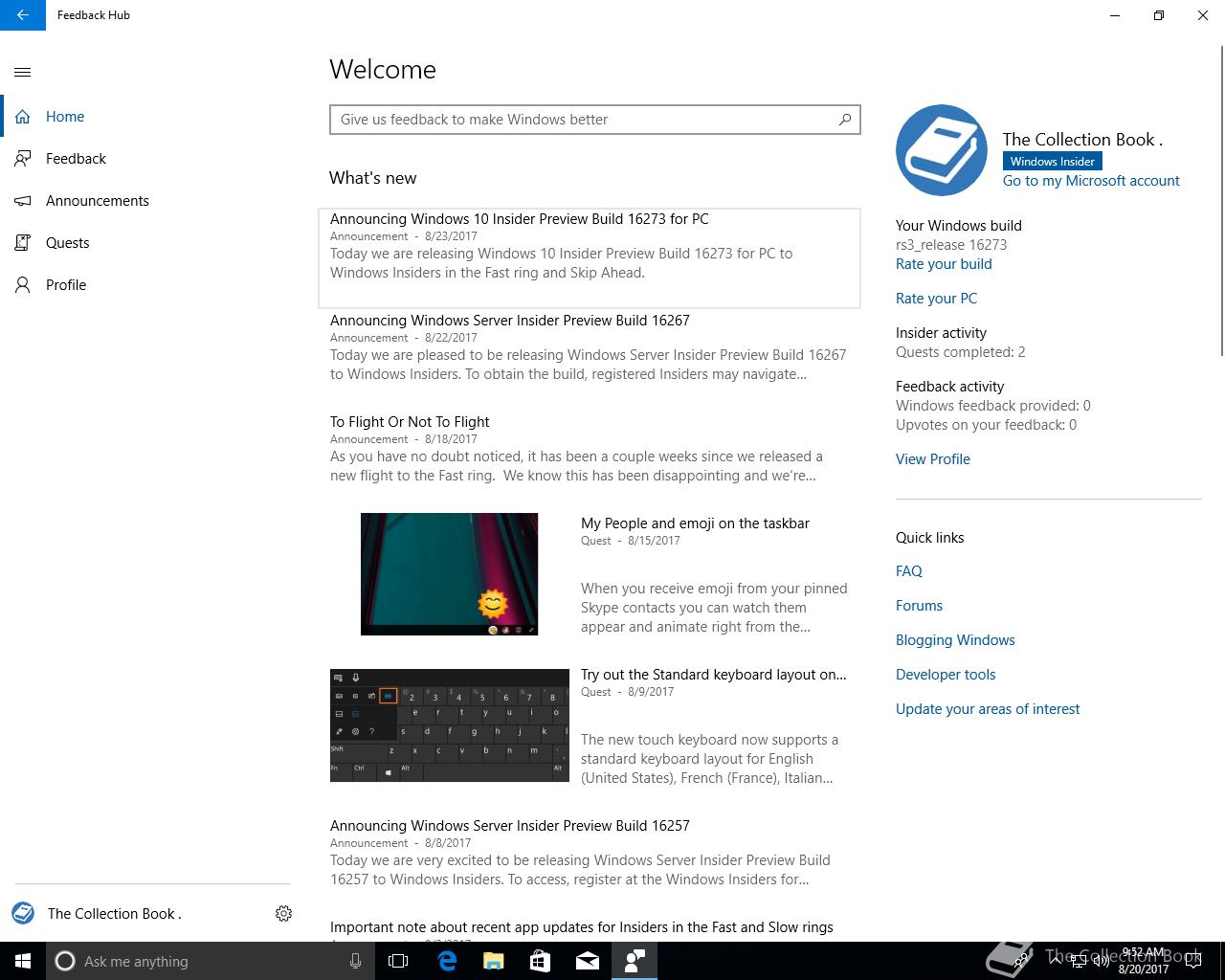Click the Announcements megaphone icon
Viewport: 1225px width, 980px height.
tap(23, 201)
